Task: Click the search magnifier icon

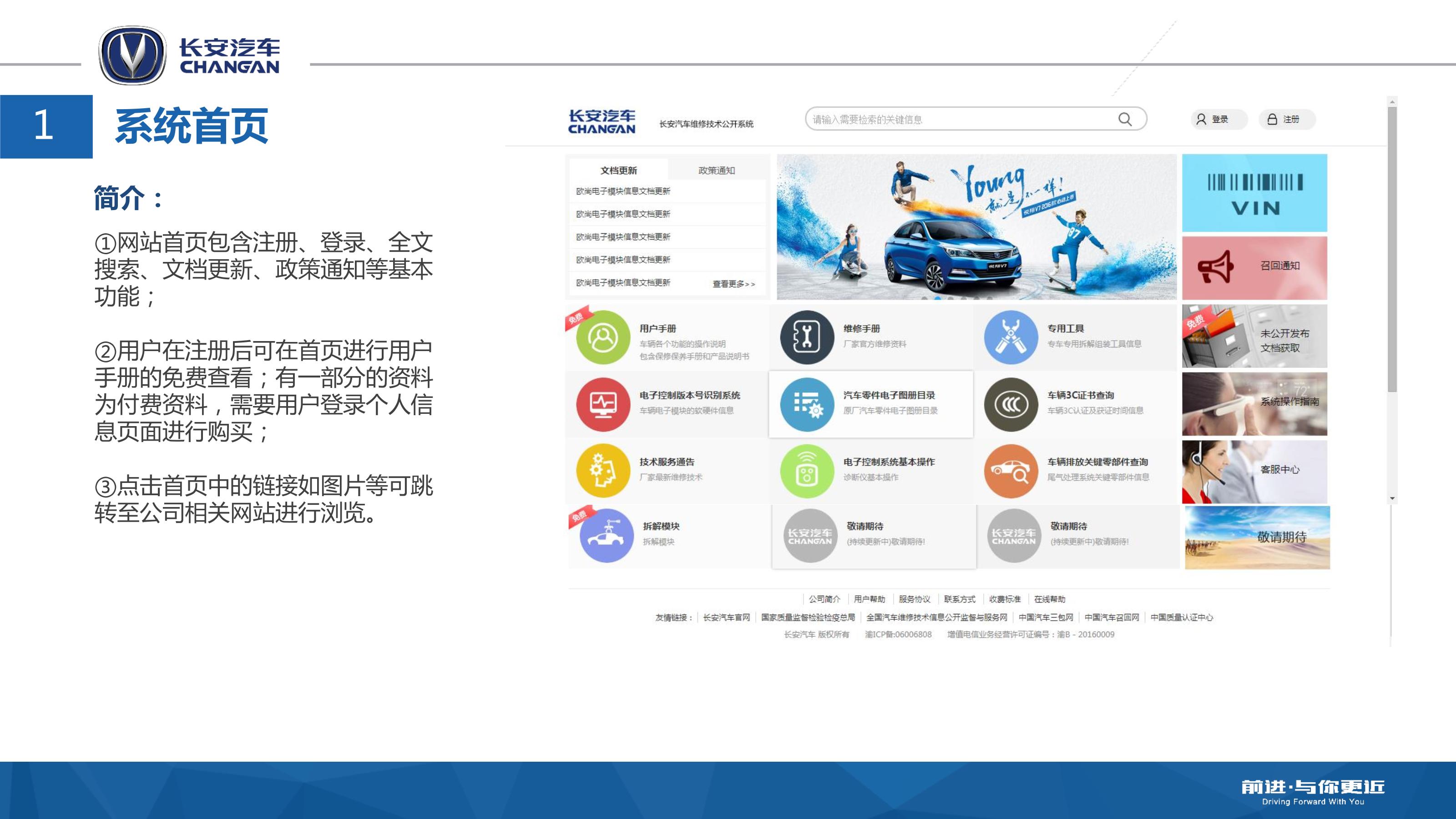Action: [x=1125, y=119]
